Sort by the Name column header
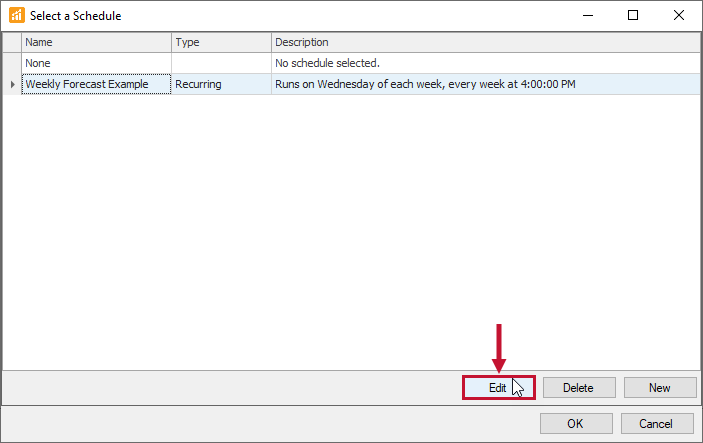 (96, 42)
